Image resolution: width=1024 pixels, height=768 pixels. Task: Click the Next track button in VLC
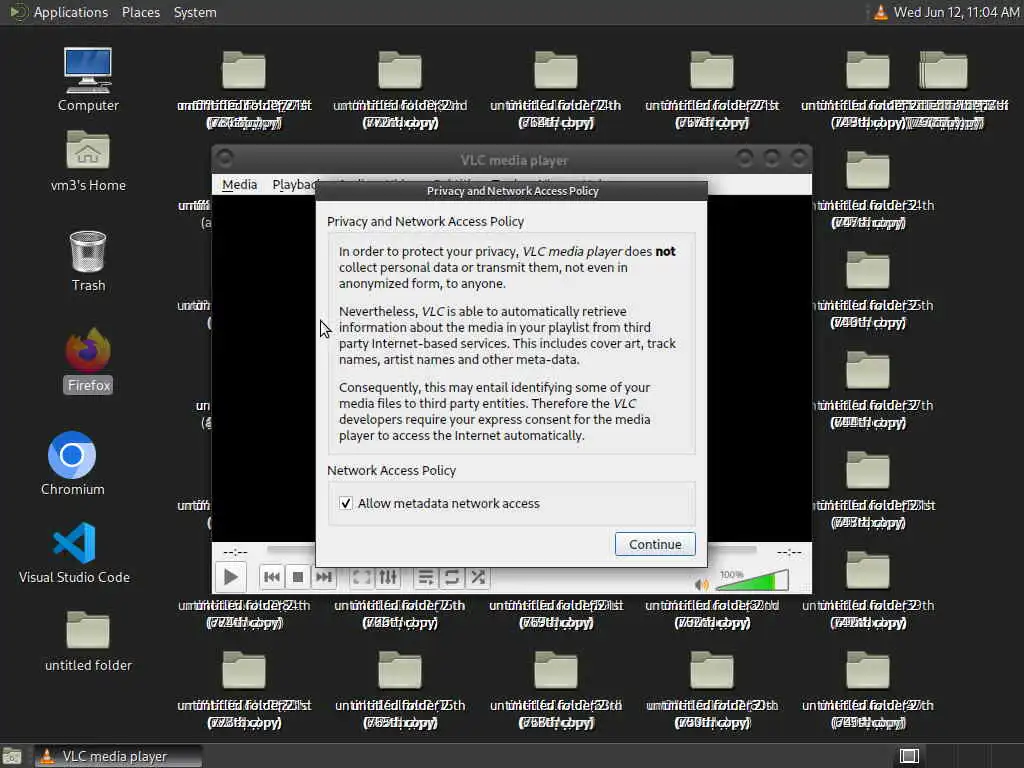pyautogui.click(x=324, y=577)
